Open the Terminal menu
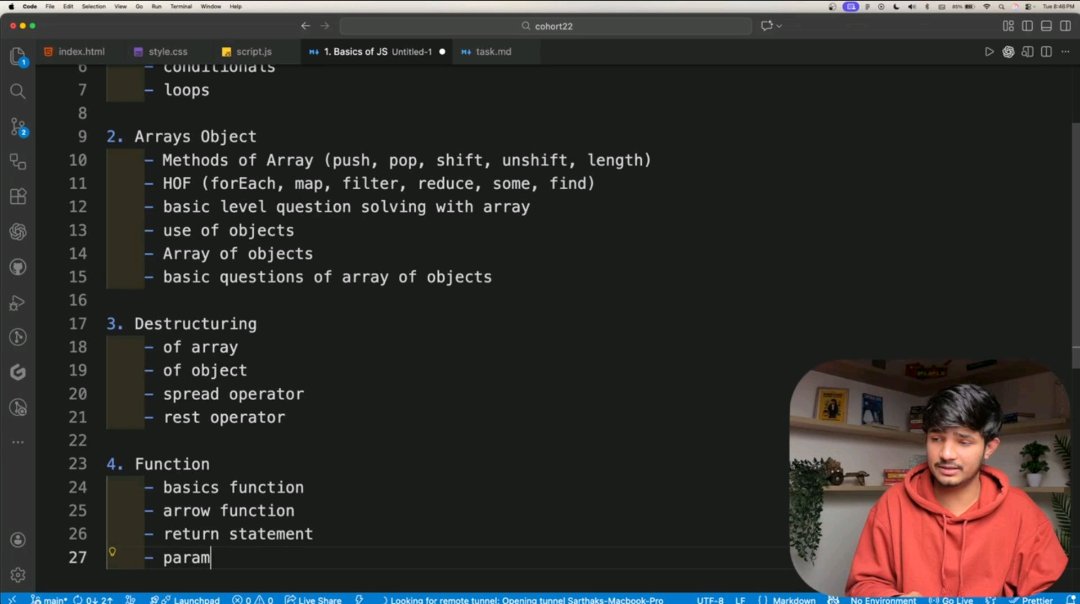 [180, 6]
